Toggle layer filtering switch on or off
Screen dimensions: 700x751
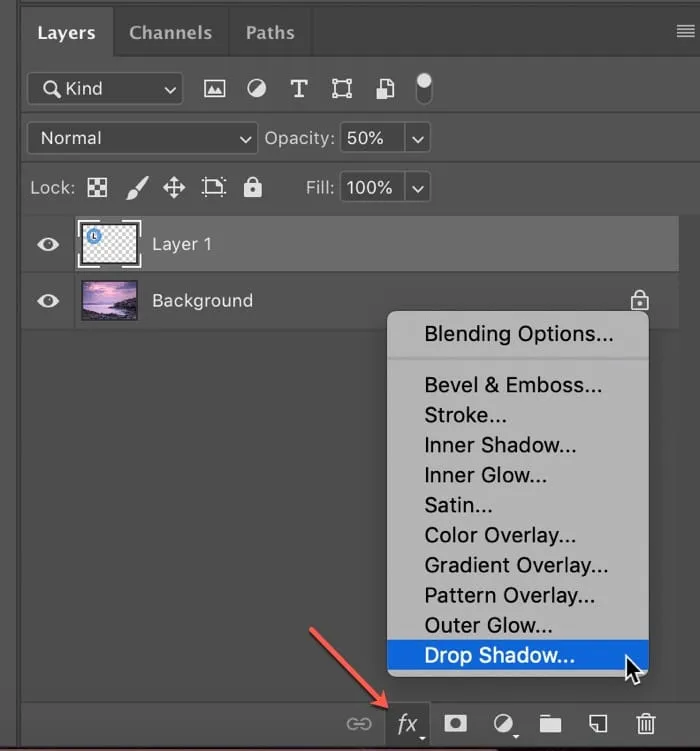pyautogui.click(x=424, y=87)
